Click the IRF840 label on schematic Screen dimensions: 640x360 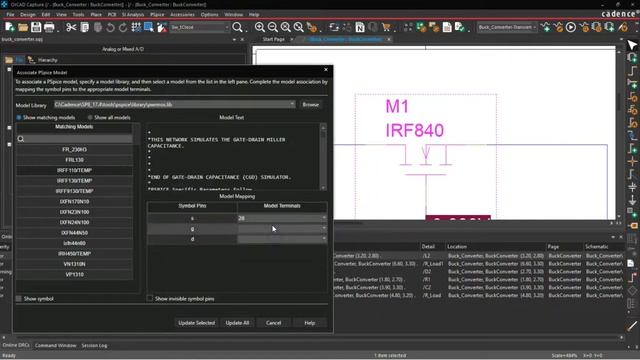click(415, 131)
